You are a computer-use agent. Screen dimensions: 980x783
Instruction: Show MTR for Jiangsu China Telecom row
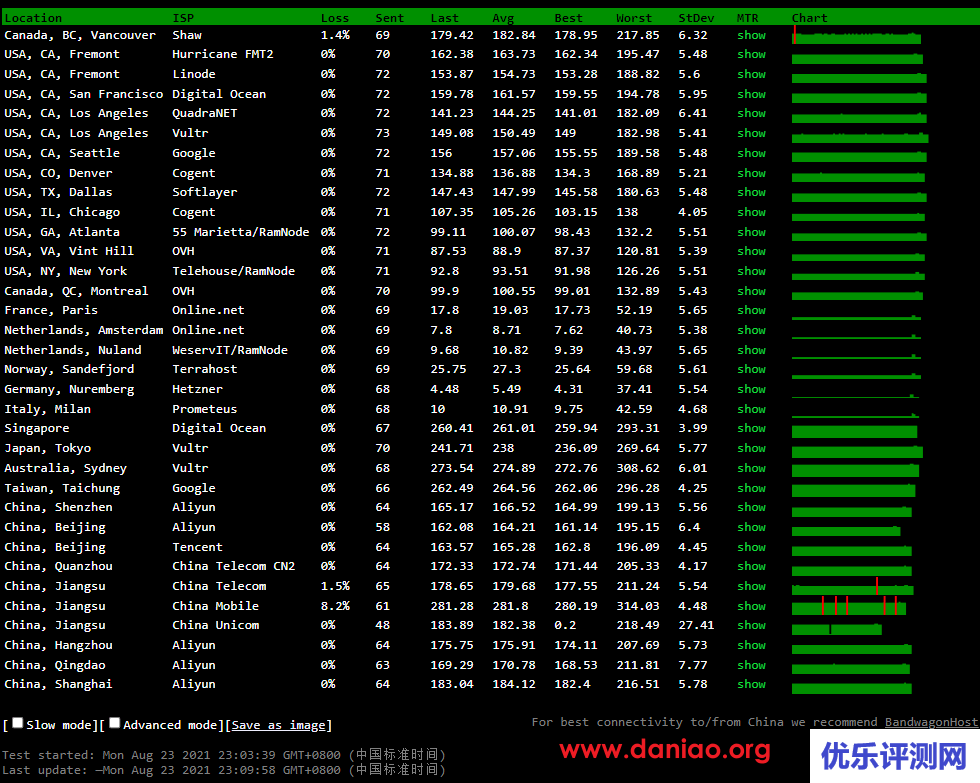click(751, 586)
